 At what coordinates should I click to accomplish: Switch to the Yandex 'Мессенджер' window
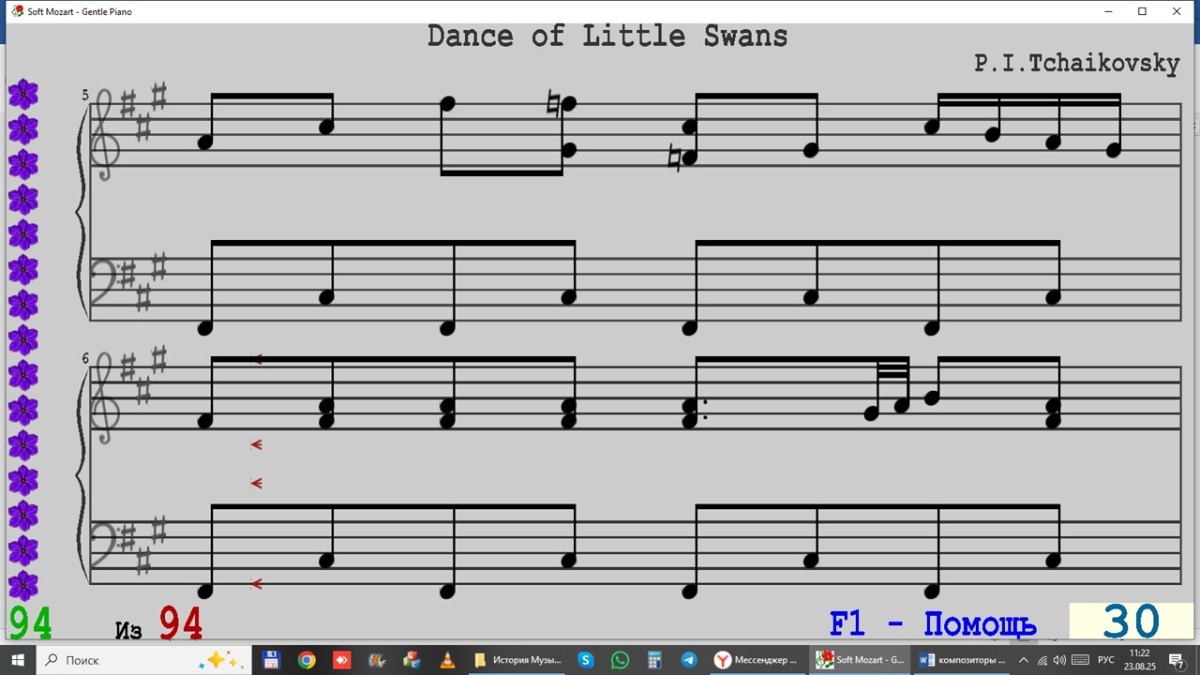point(757,660)
